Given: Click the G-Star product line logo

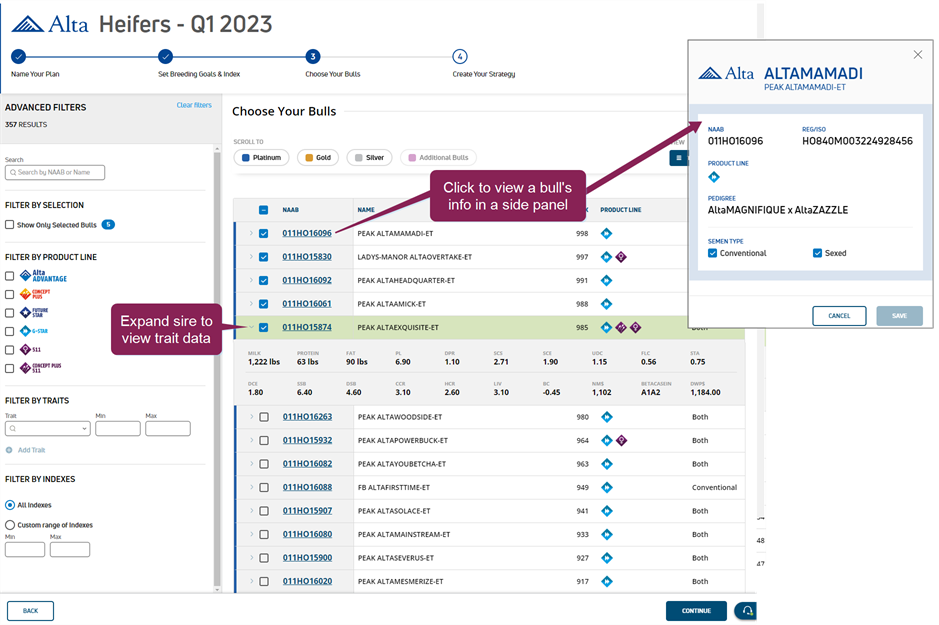Looking at the screenshot, I should click(x=34, y=331).
